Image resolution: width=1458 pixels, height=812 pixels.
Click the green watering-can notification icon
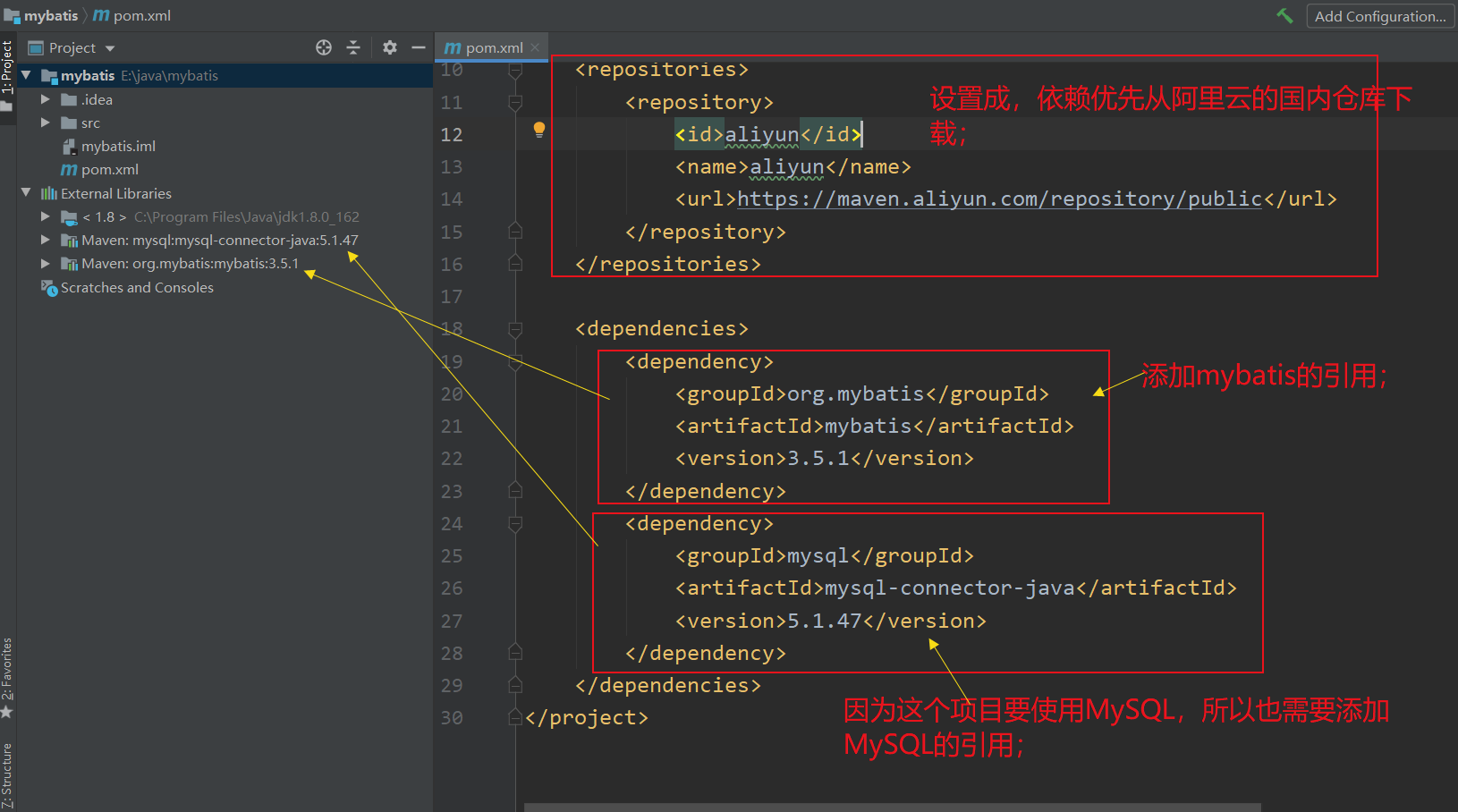1284,15
